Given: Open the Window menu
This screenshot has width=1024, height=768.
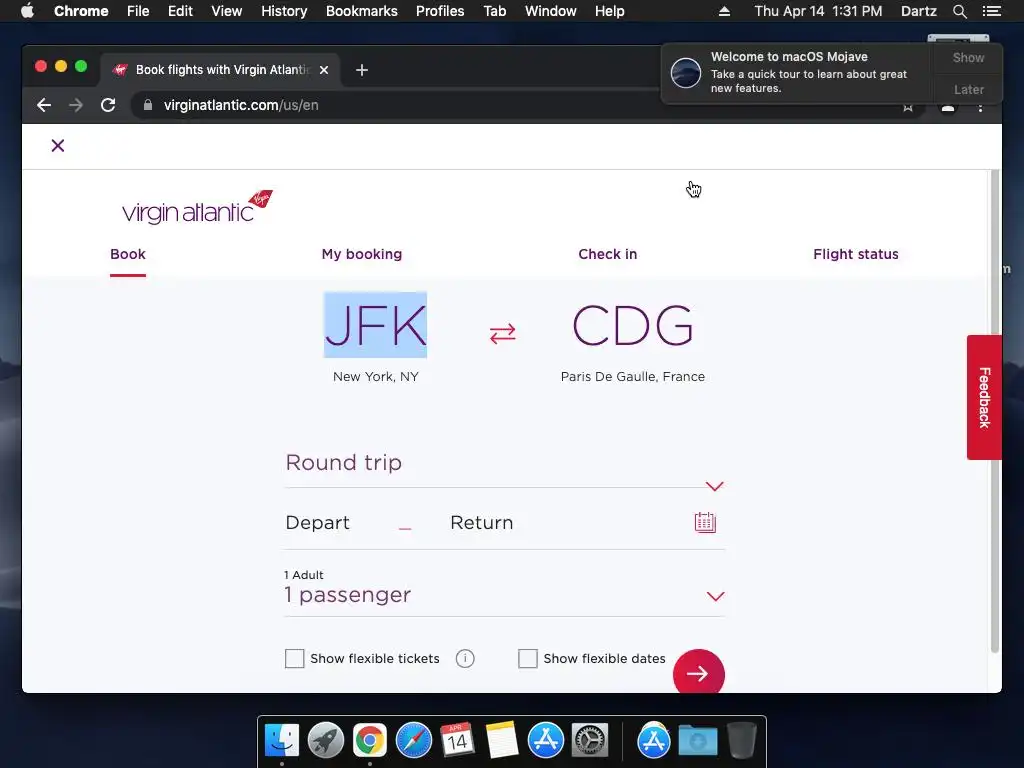Looking at the screenshot, I should [551, 11].
